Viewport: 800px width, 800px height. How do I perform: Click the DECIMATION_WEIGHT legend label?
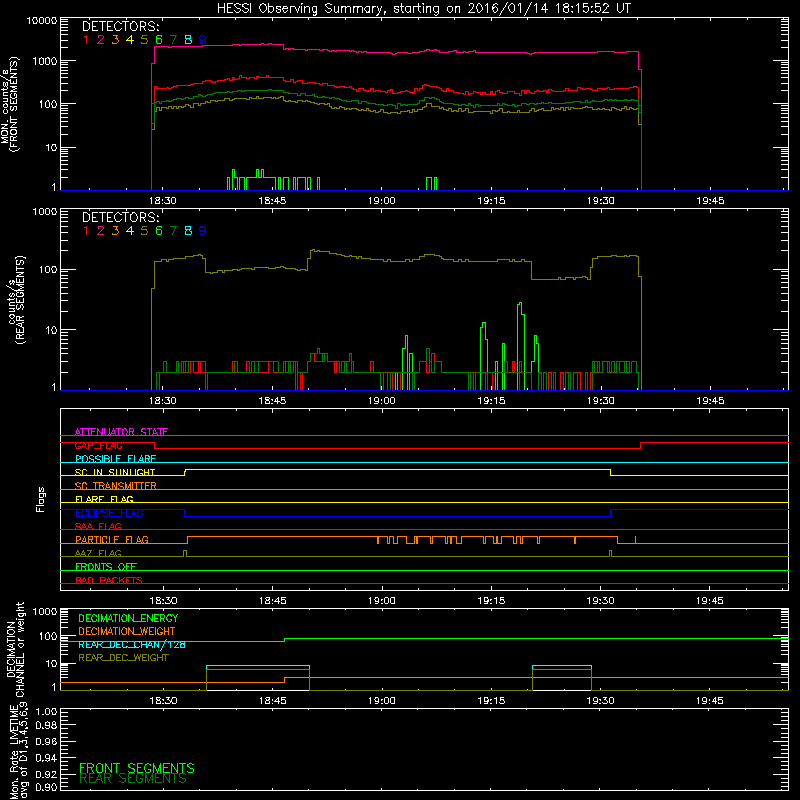127,631
